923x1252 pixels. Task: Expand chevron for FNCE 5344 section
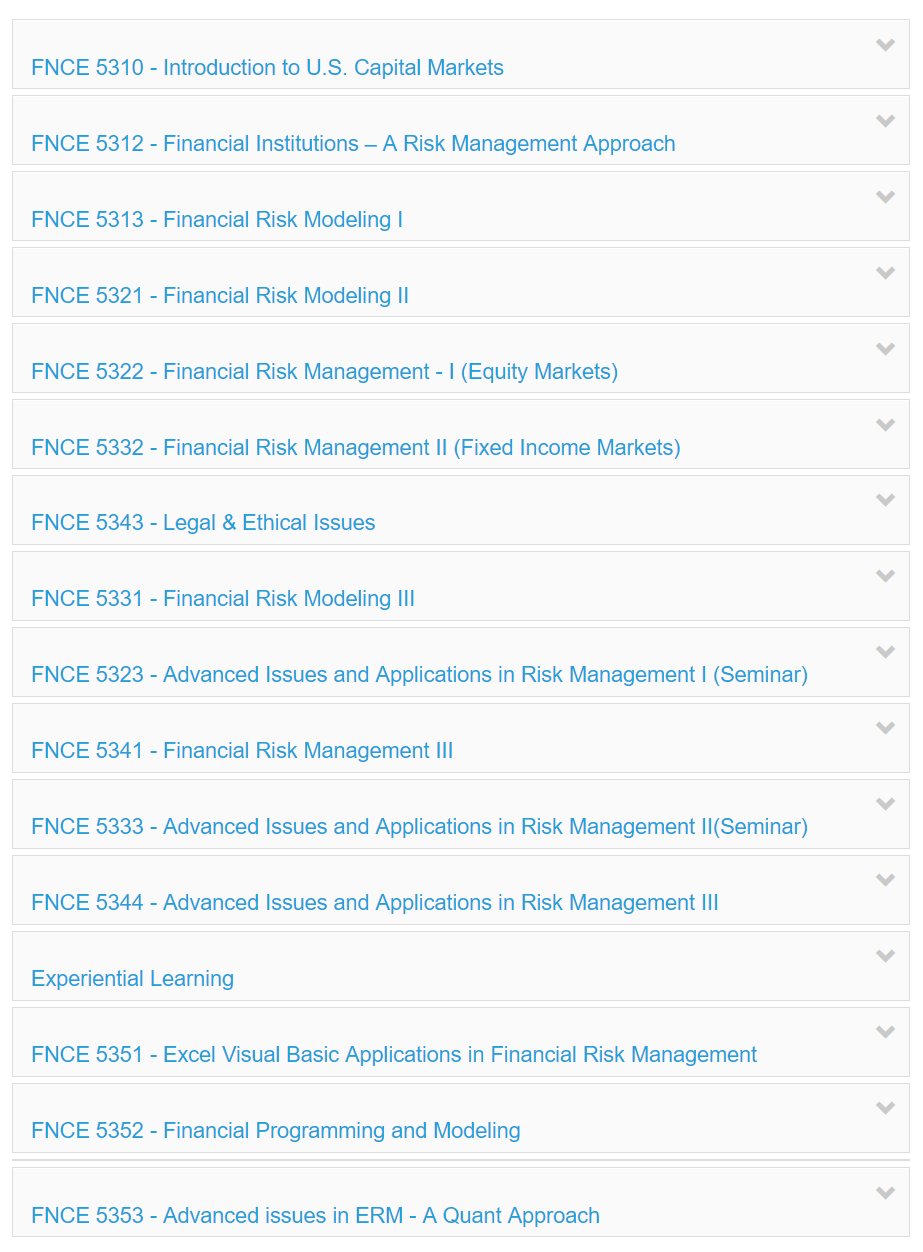[885, 880]
